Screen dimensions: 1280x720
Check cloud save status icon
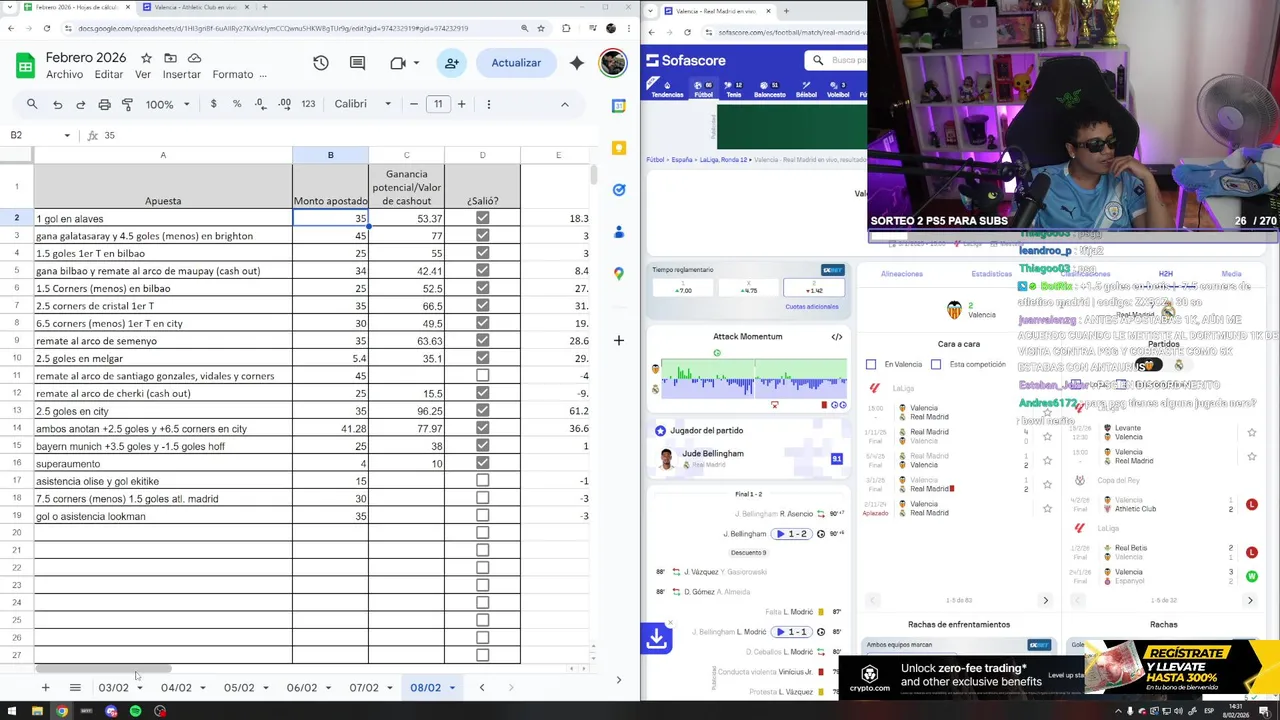tap(194, 58)
